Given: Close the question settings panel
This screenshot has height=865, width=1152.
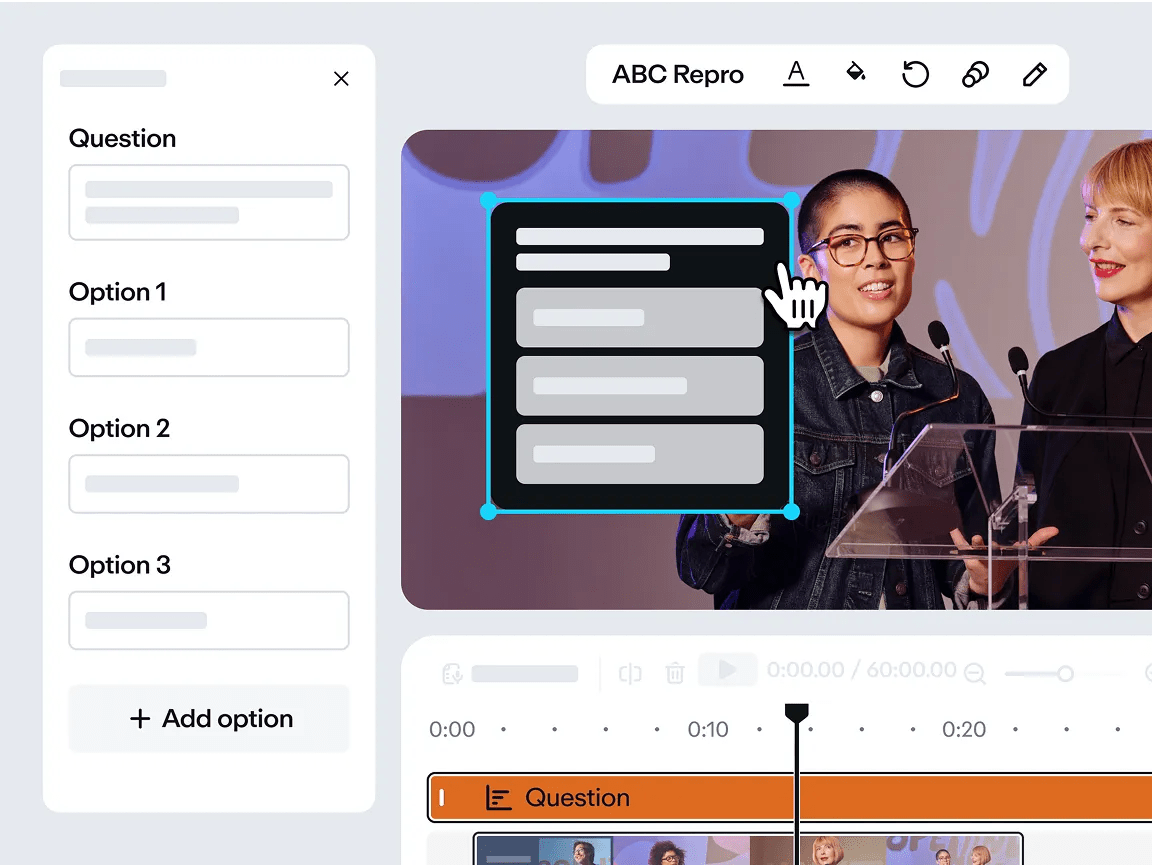Looking at the screenshot, I should (x=341, y=79).
